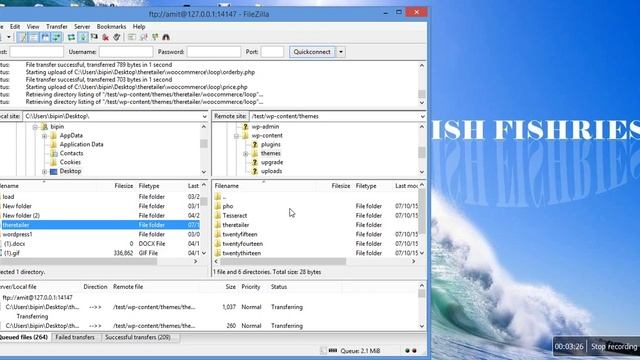Expand the themes folder in remote tree
Screen dimensions: 640x360
pyautogui.click(x=246, y=154)
